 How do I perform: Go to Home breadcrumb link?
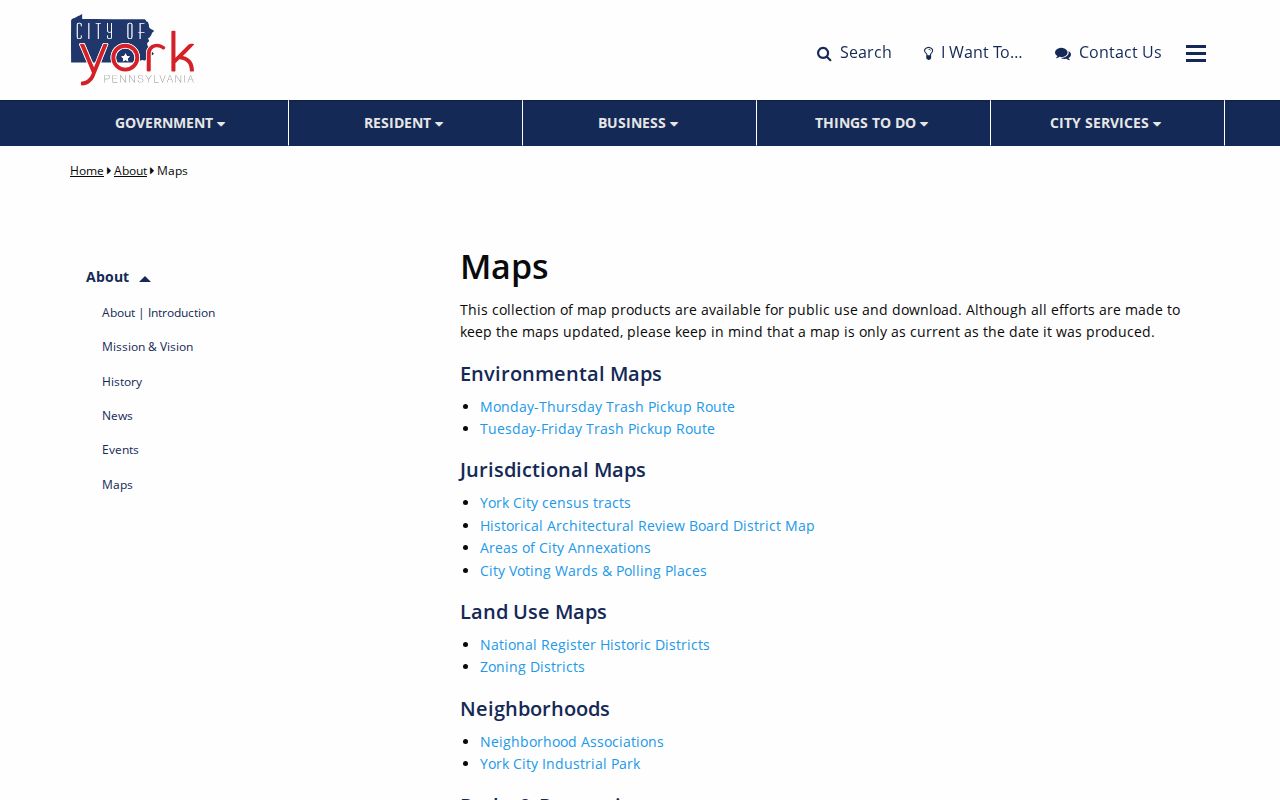[87, 171]
